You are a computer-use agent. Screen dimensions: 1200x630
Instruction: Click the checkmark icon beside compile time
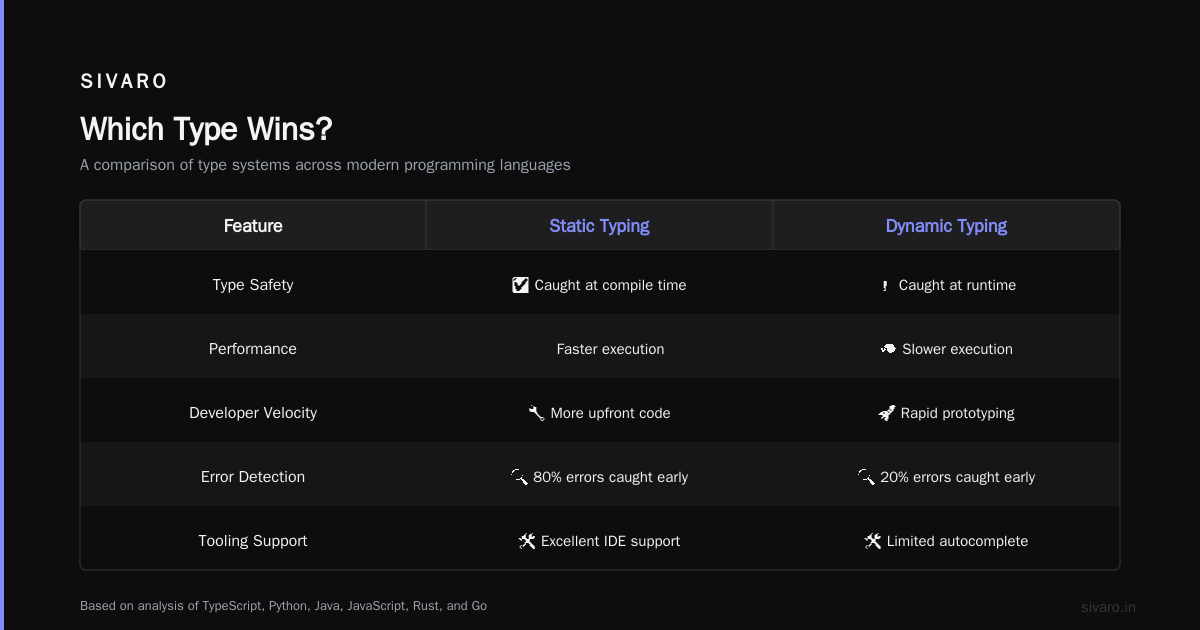(520, 285)
